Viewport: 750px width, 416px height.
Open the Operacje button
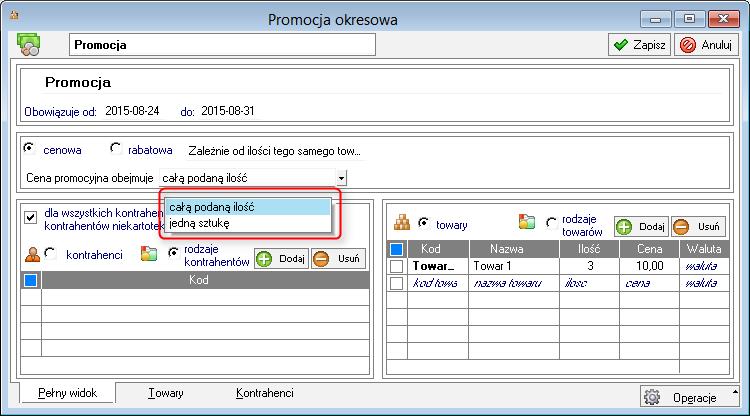(689, 396)
